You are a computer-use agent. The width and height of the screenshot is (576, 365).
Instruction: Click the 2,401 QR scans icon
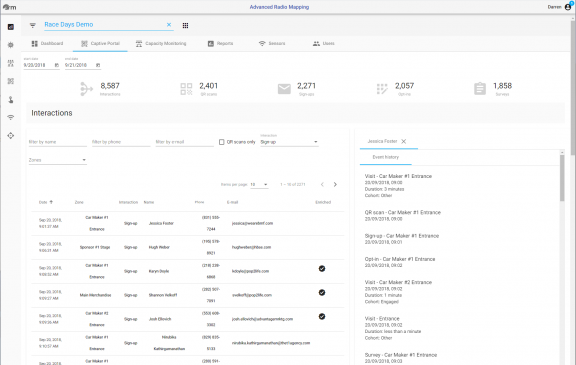(x=186, y=89)
